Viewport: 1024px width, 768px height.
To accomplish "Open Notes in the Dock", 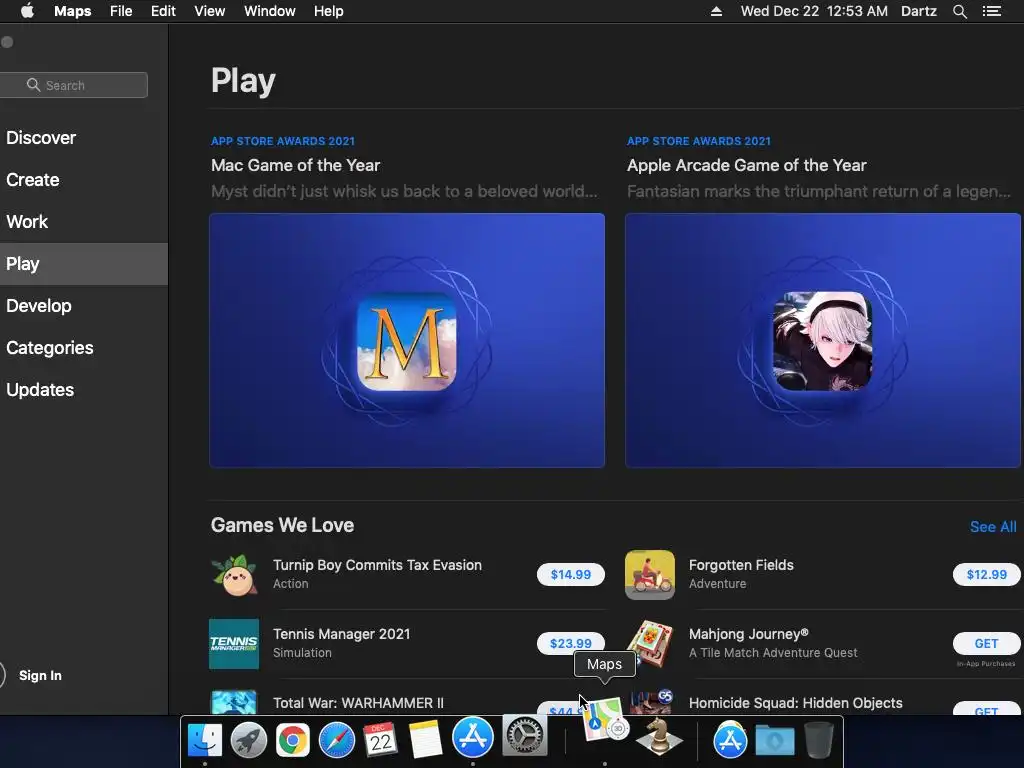I will pos(425,740).
